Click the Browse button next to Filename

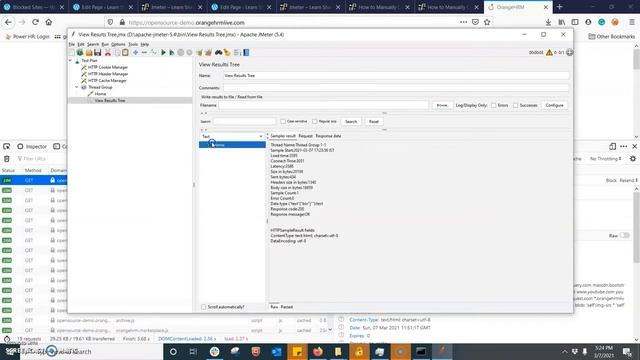[x=442, y=105]
